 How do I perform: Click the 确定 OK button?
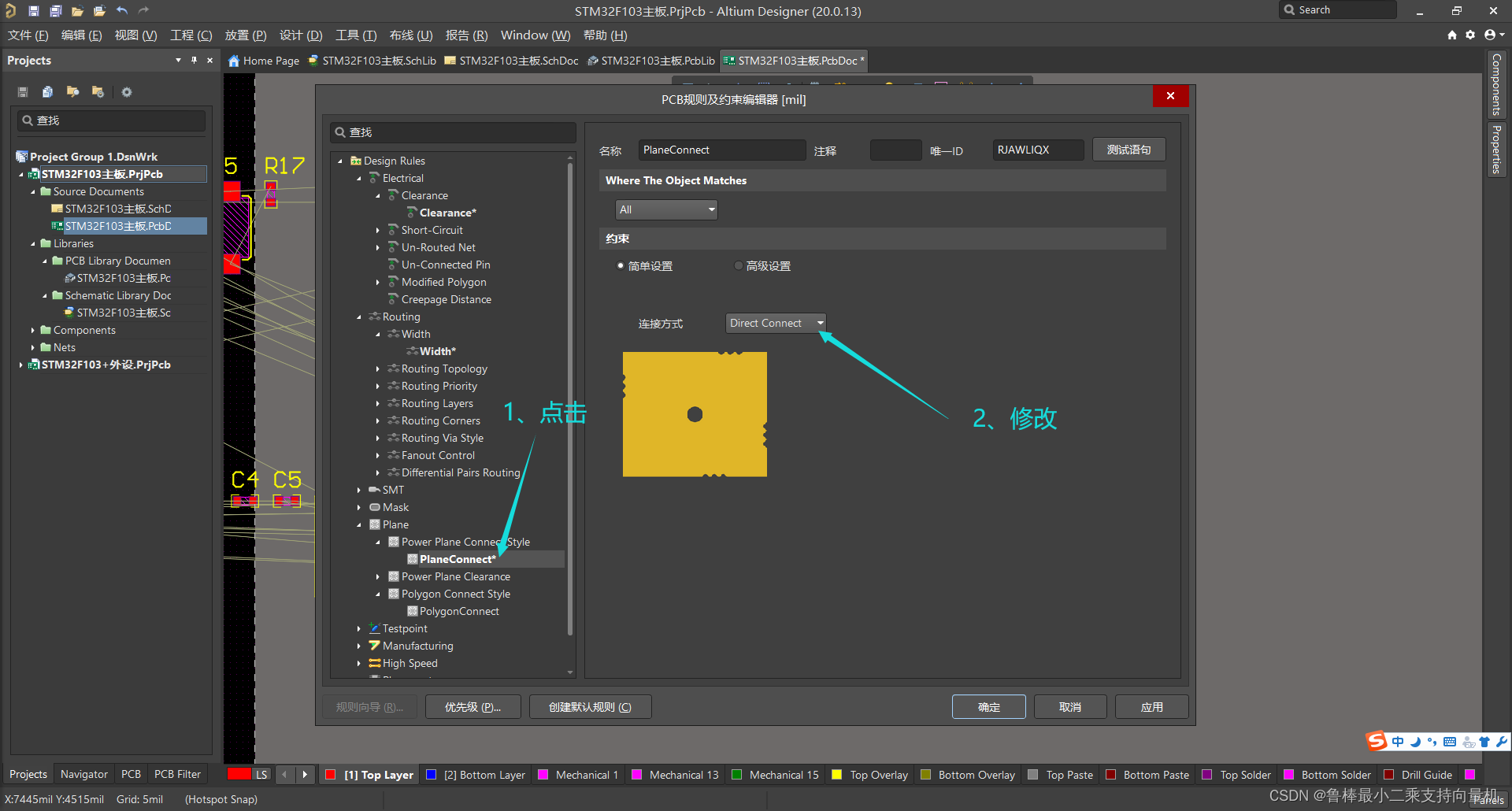989,707
